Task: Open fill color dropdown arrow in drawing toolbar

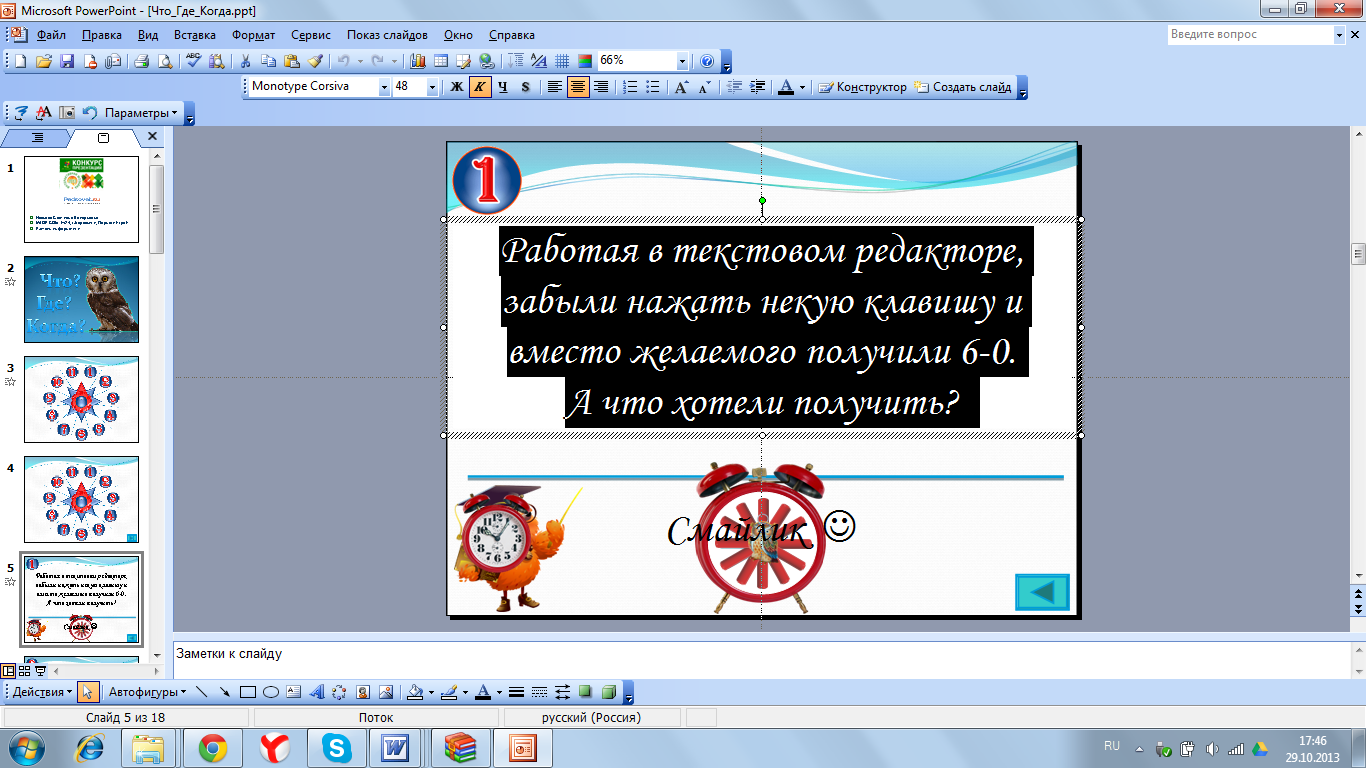Action: pos(430,692)
